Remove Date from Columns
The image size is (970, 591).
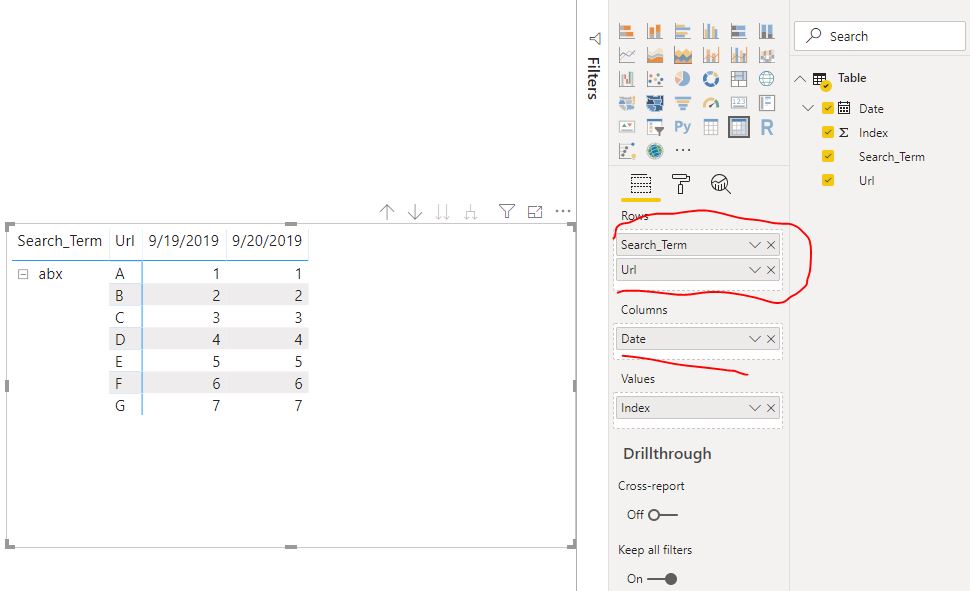[771, 339]
